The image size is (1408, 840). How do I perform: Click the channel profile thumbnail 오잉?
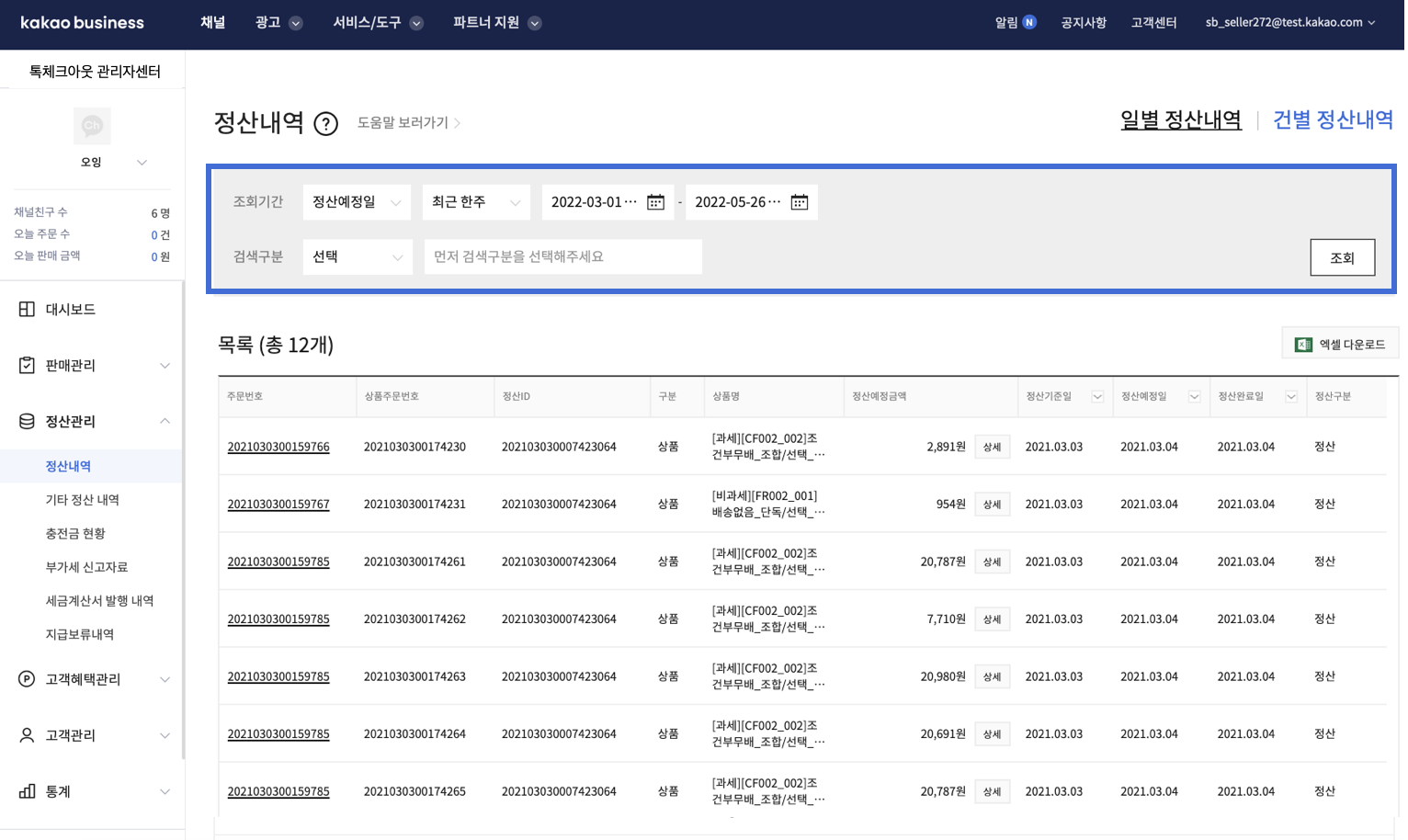[92, 126]
